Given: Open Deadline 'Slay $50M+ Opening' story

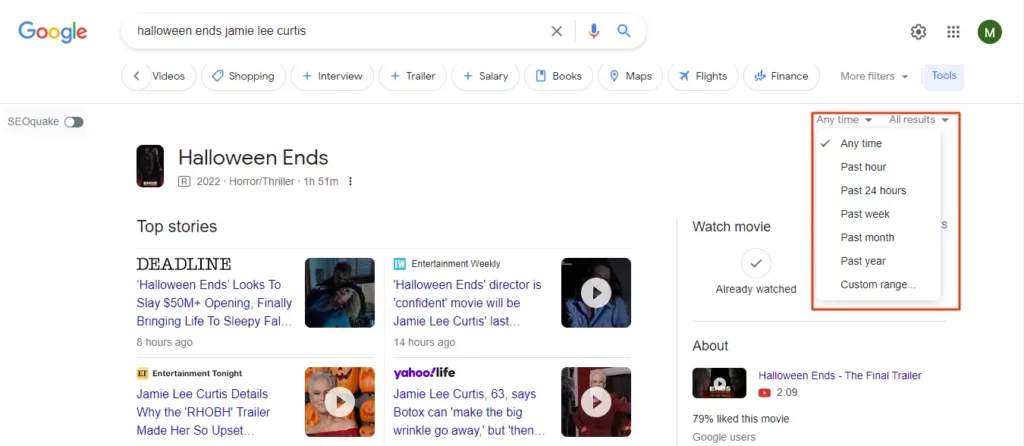Looking at the screenshot, I should [214, 303].
